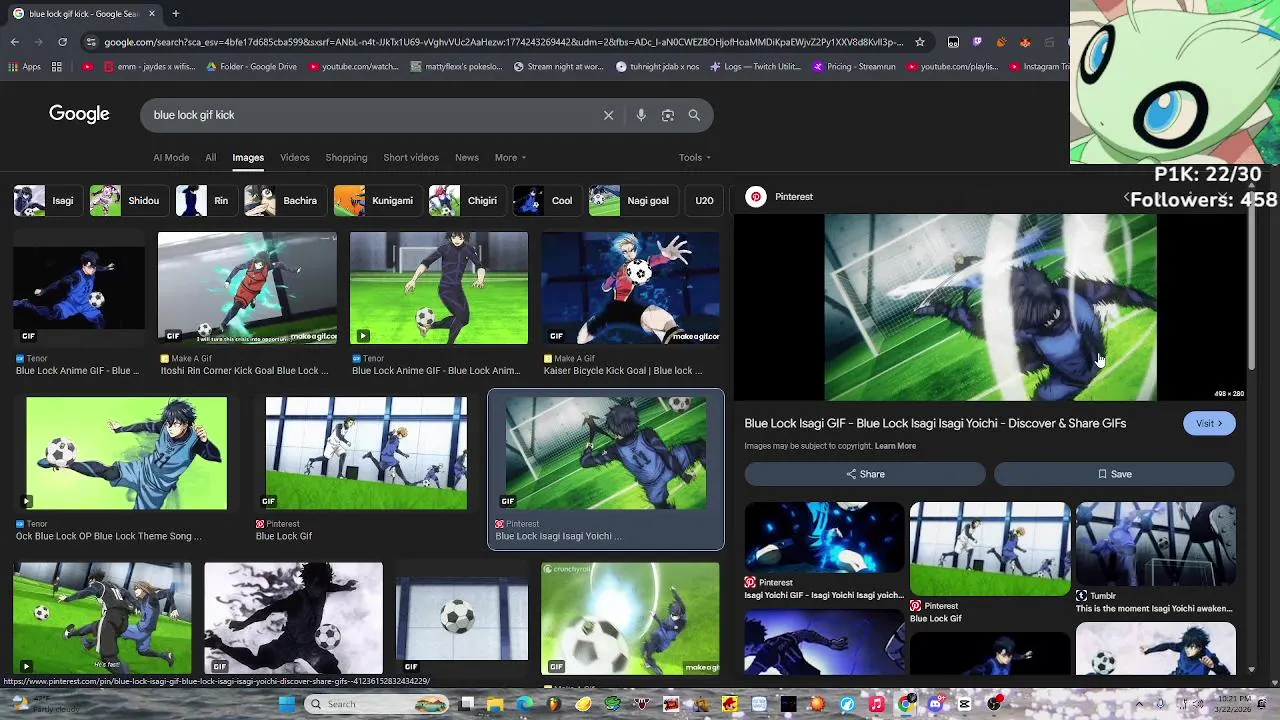
Task: Open the Folder - Google Drive bookmark
Action: pos(251,67)
